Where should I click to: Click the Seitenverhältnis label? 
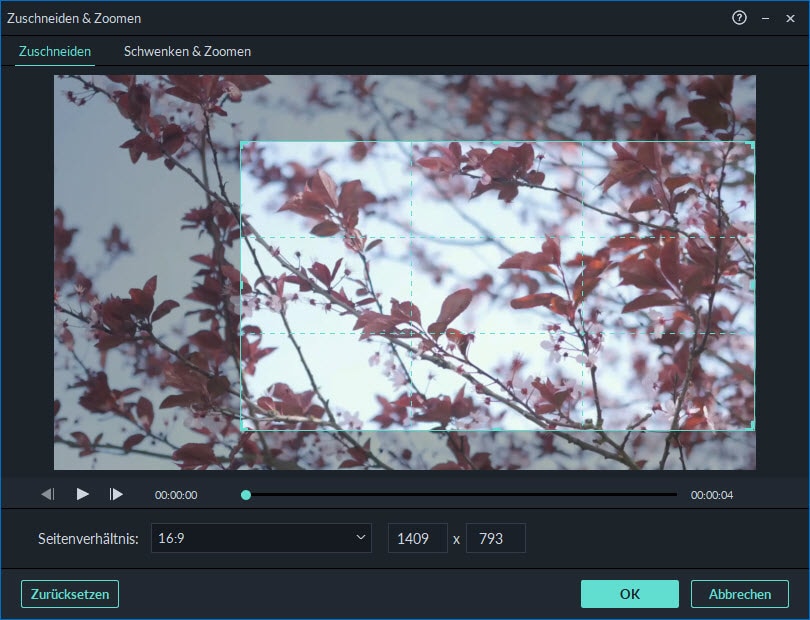click(x=88, y=539)
